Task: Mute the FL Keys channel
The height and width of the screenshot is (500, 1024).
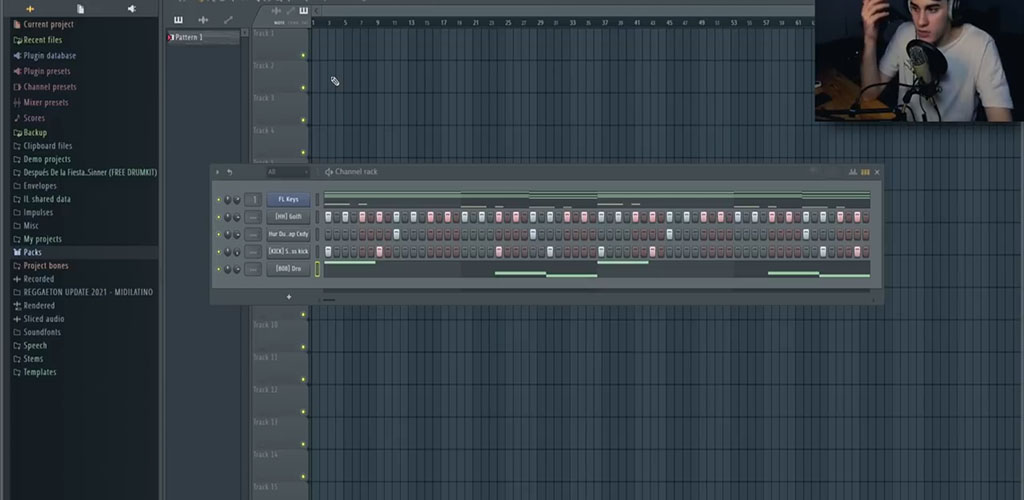Action: coord(219,200)
